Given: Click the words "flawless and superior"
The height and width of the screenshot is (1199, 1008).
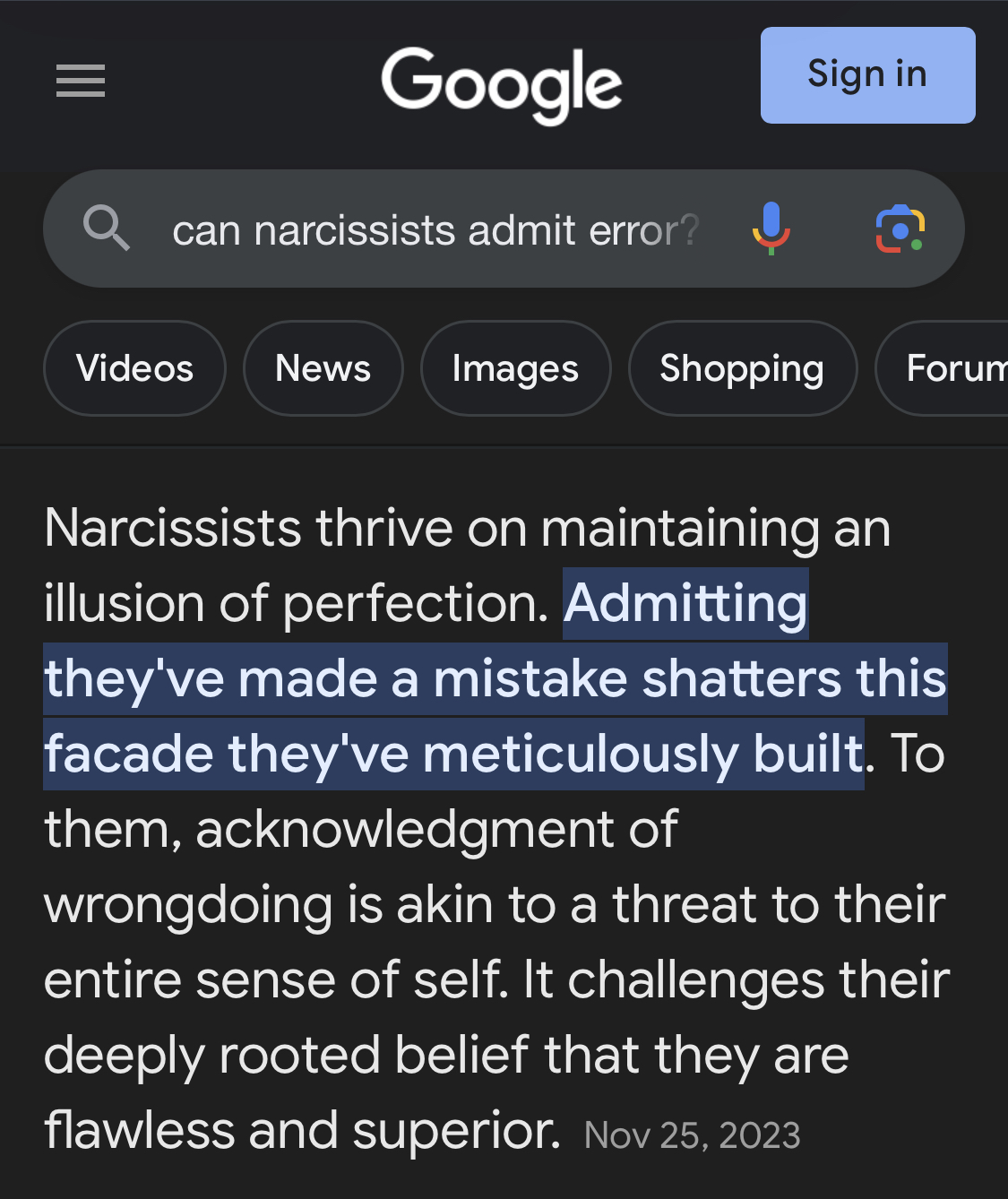Looking at the screenshot, I should (302, 1130).
